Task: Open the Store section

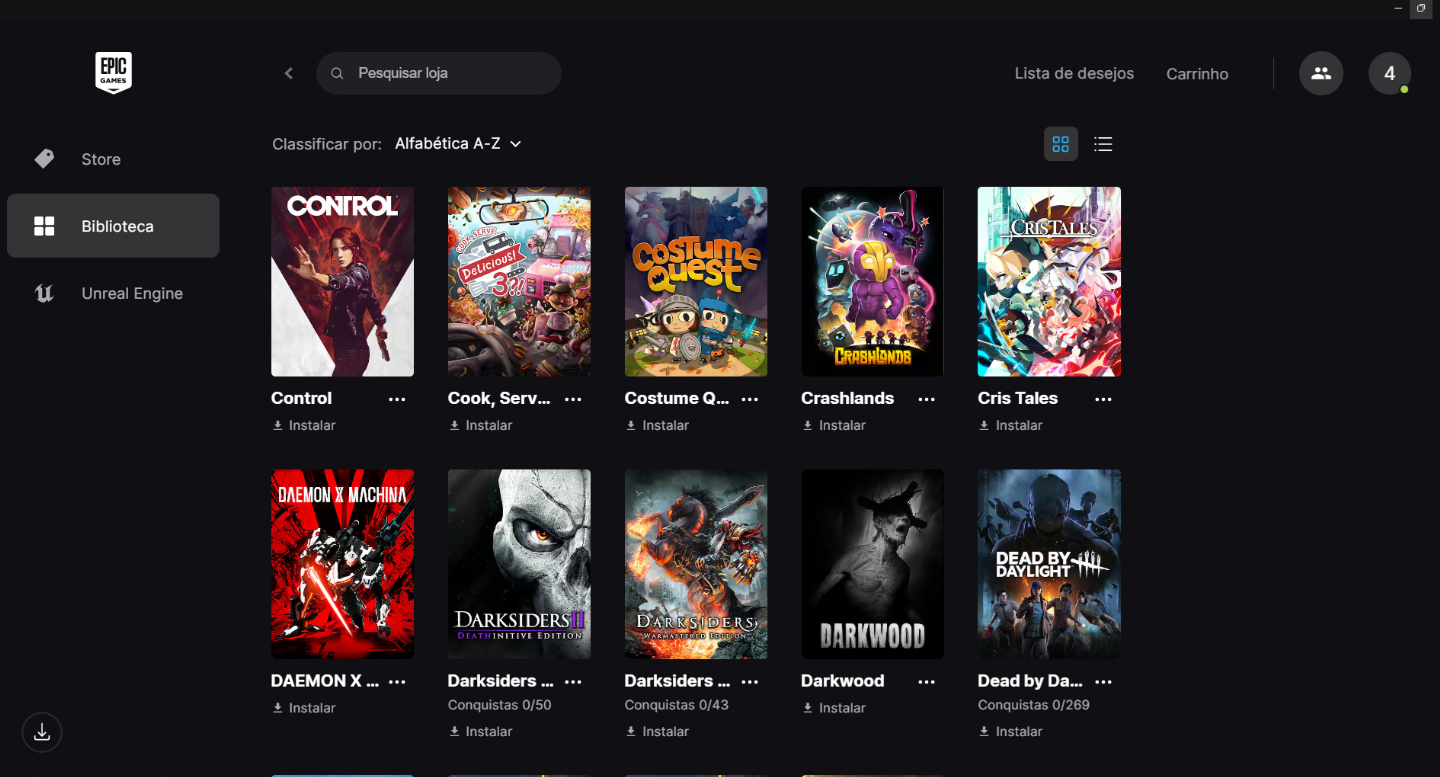Action: [x=113, y=159]
